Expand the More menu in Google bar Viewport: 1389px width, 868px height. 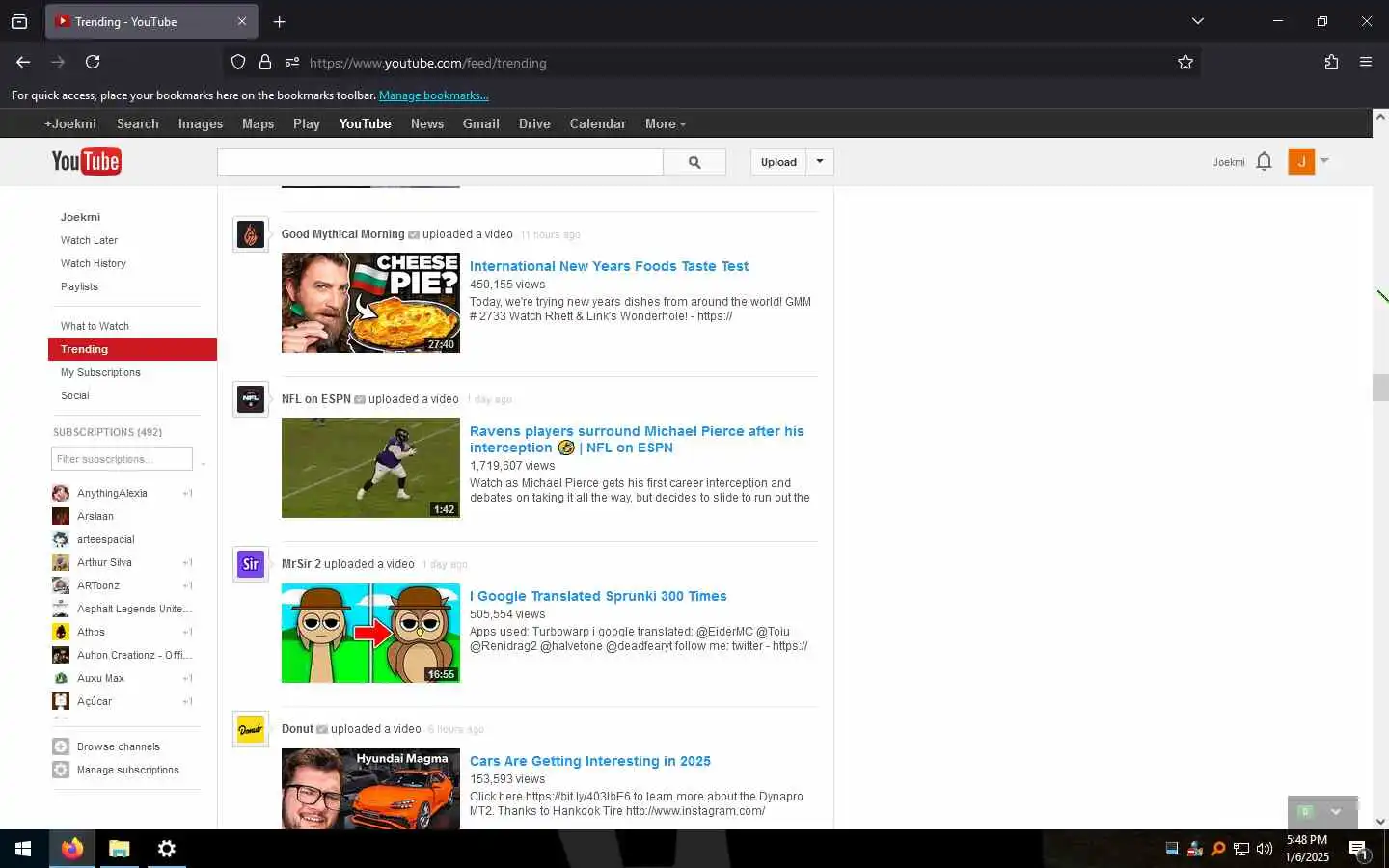click(x=666, y=123)
